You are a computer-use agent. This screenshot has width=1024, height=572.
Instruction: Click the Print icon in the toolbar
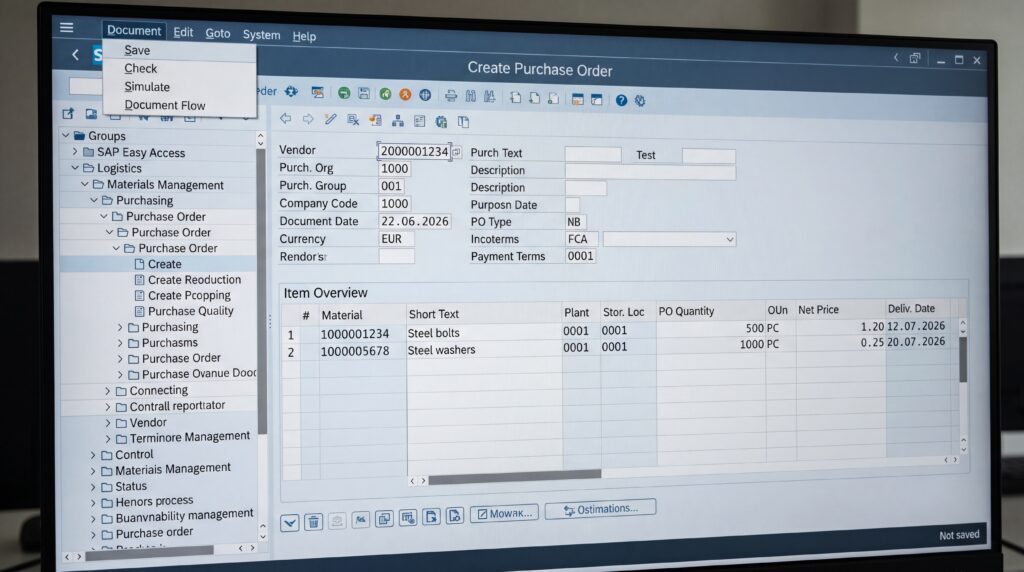[x=451, y=96]
